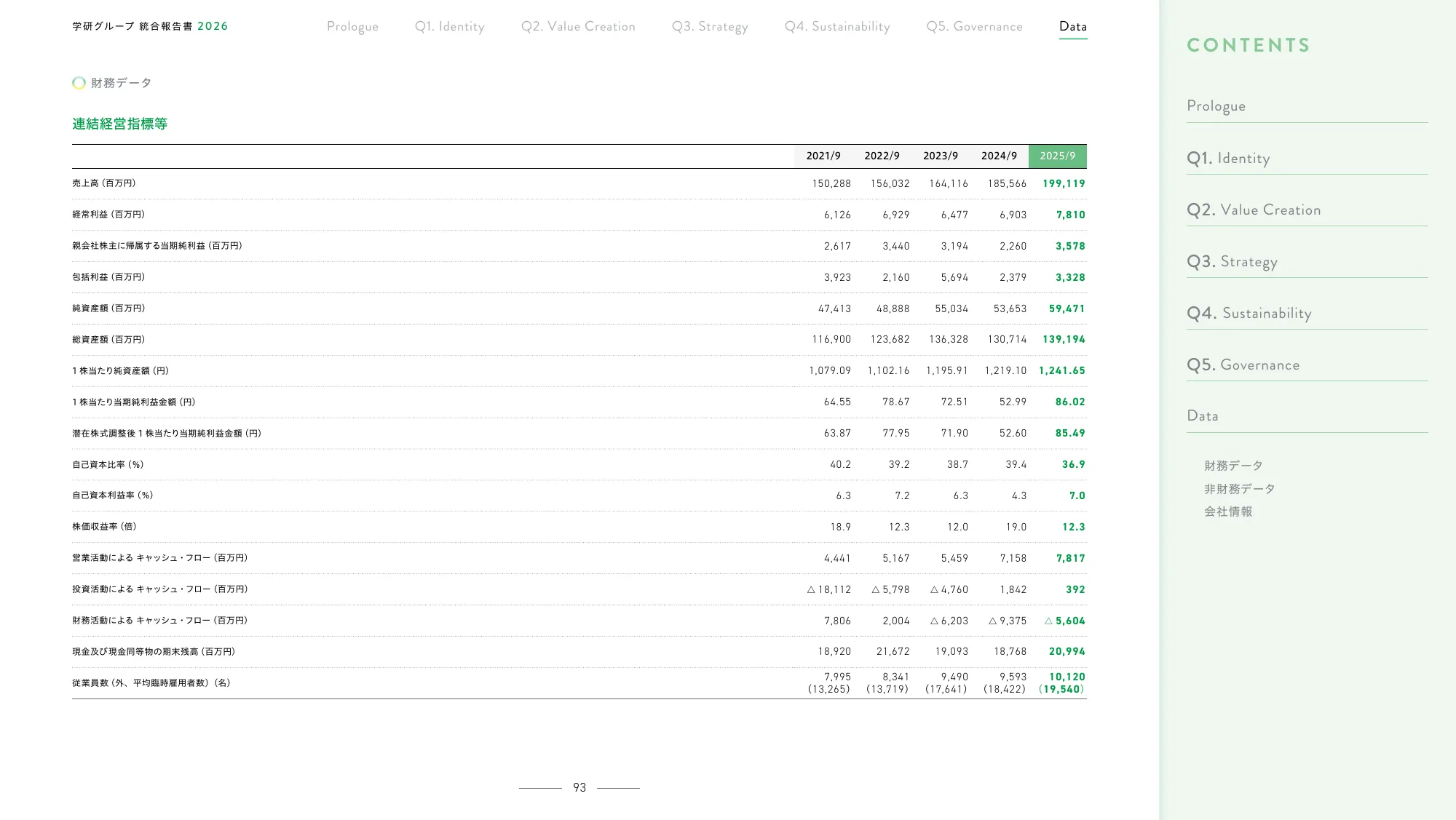1456x820 pixels.
Task: Click the 投資活動による キャッシュ・フロー row label
Action: tap(160, 589)
